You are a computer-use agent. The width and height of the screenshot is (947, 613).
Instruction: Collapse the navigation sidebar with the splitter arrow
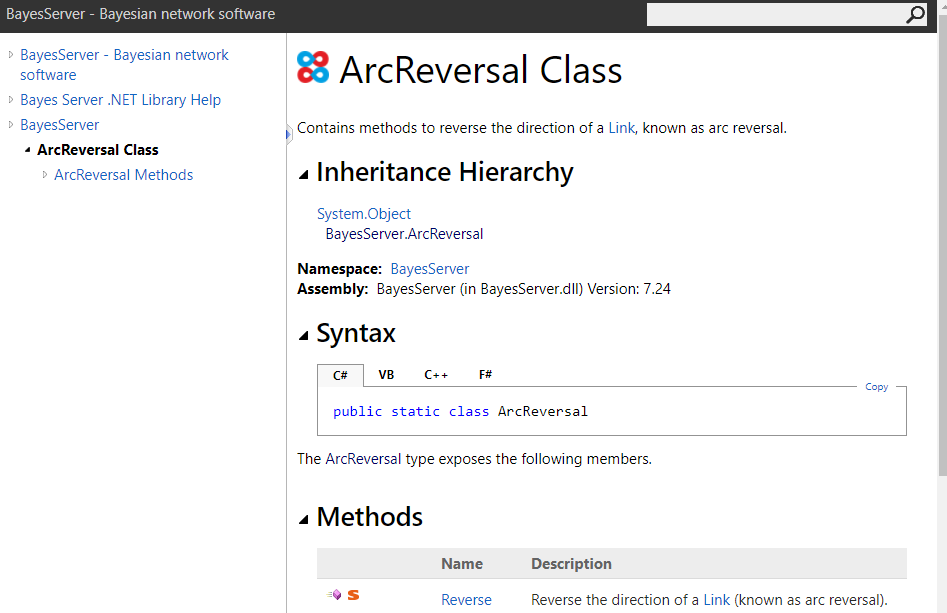(x=287, y=133)
